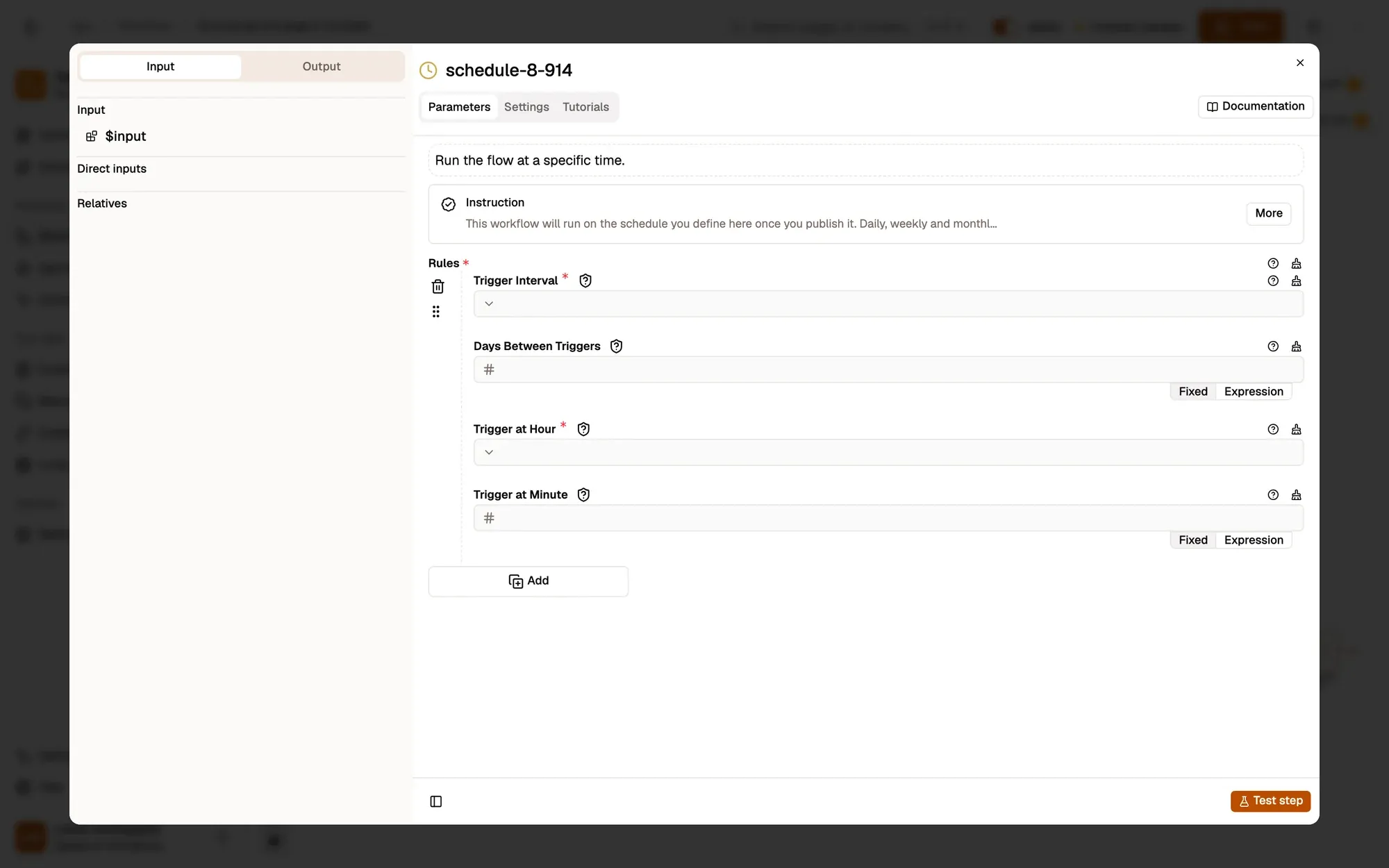Screen dimensions: 1389x868
Task: Click the $input variable icon
Action: click(x=91, y=136)
